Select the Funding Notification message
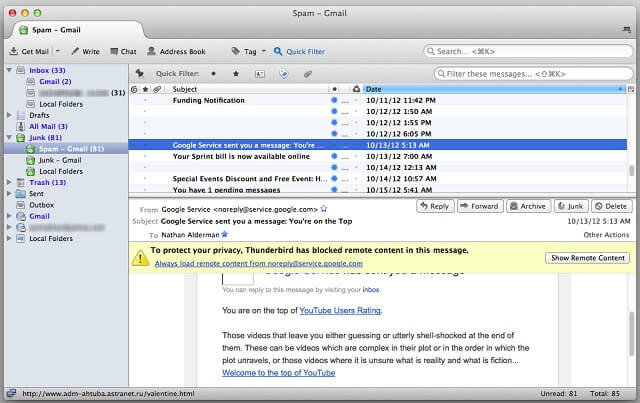The image size is (640, 403). click(378, 100)
